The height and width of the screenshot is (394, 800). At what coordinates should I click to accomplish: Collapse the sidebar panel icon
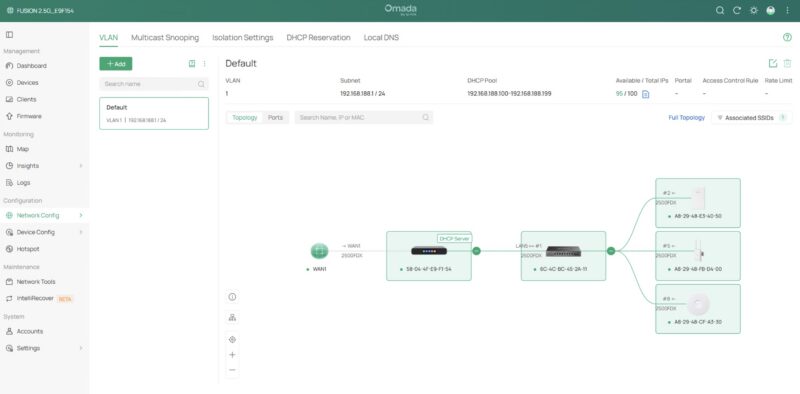click(x=9, y=35)
